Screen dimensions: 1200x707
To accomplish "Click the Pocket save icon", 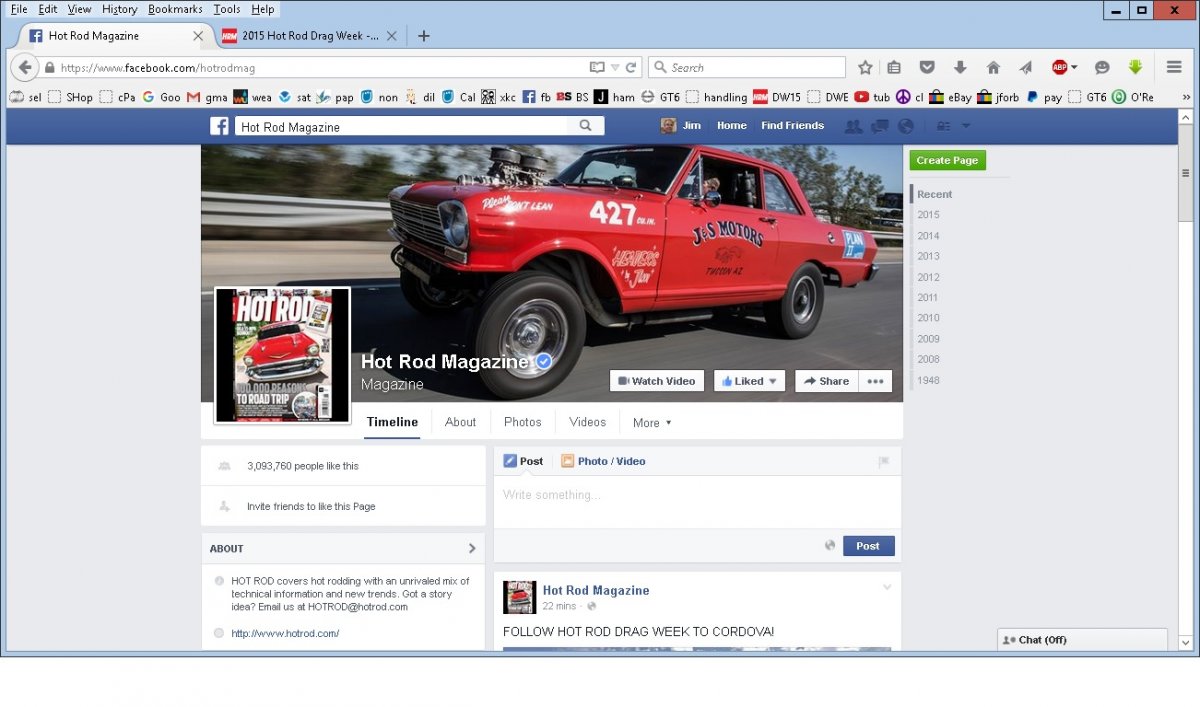I will [927, 68].
